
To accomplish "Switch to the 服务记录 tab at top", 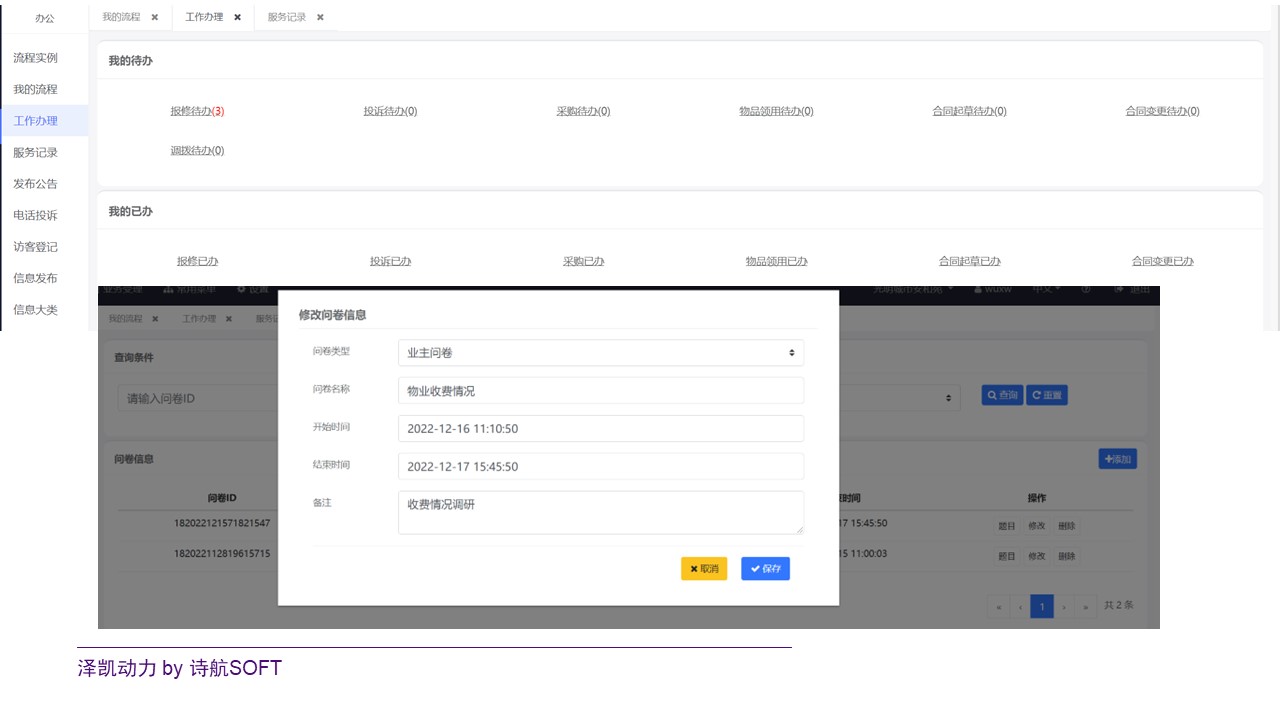I will 287,17.
